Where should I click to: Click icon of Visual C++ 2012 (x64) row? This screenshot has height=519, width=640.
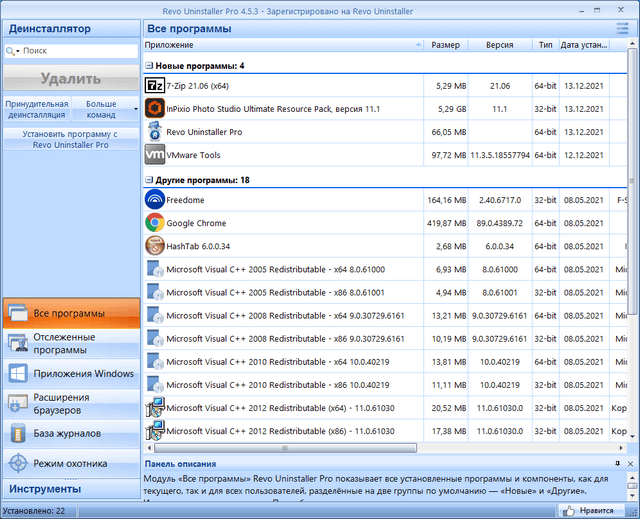coord(155,407)
